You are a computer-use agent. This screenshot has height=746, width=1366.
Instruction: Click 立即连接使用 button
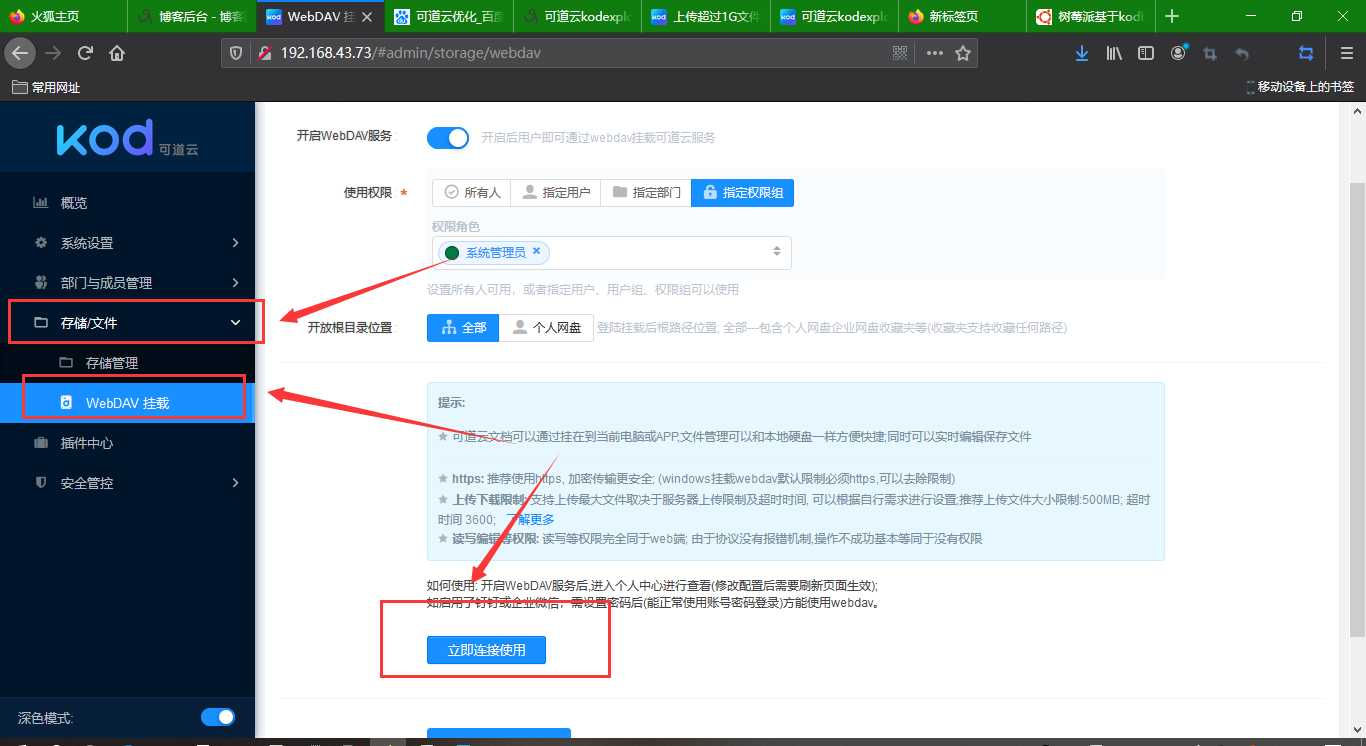[x=487, y=650]
